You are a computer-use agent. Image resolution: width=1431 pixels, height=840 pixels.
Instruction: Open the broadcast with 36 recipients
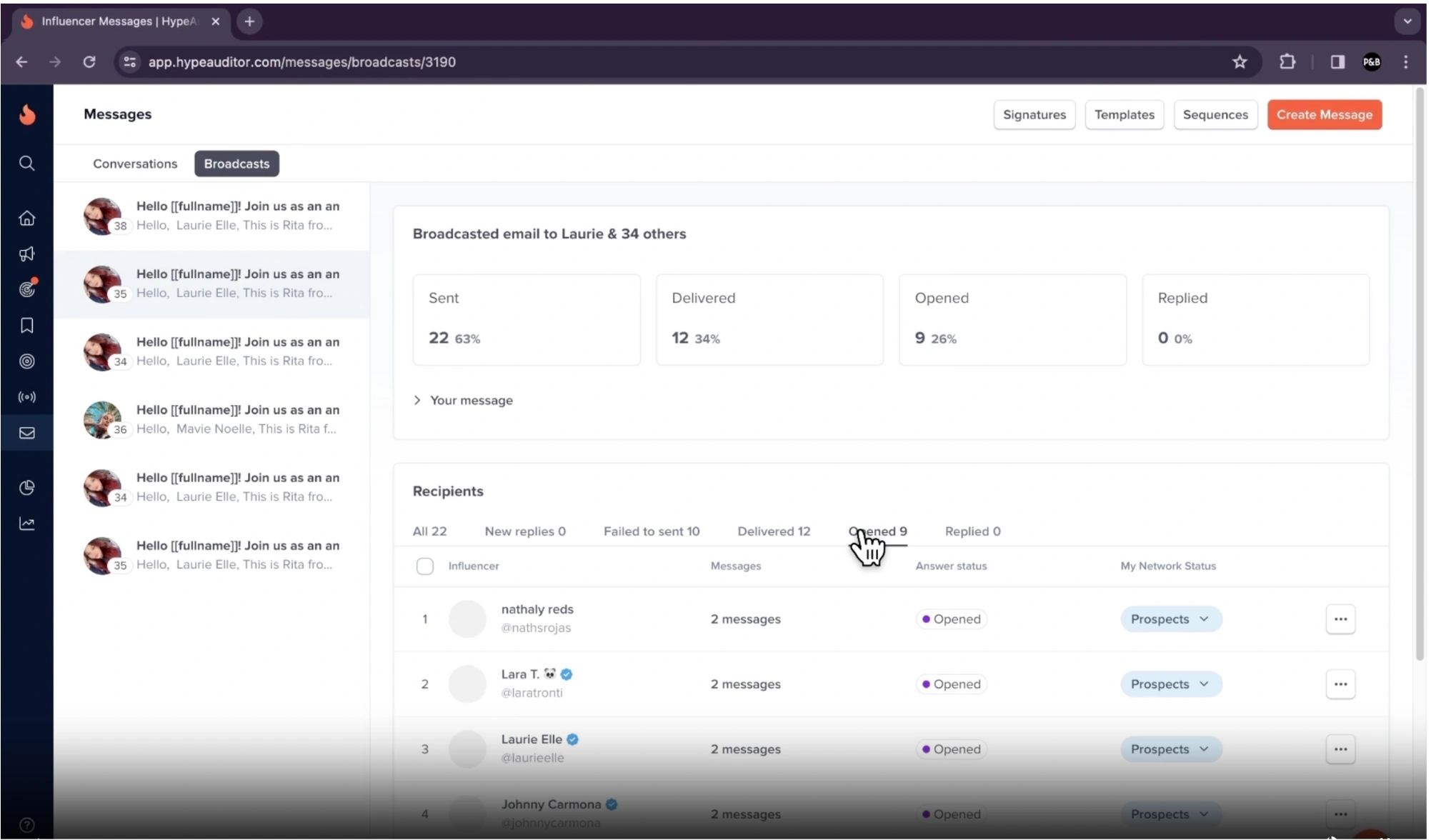[212, 419]
